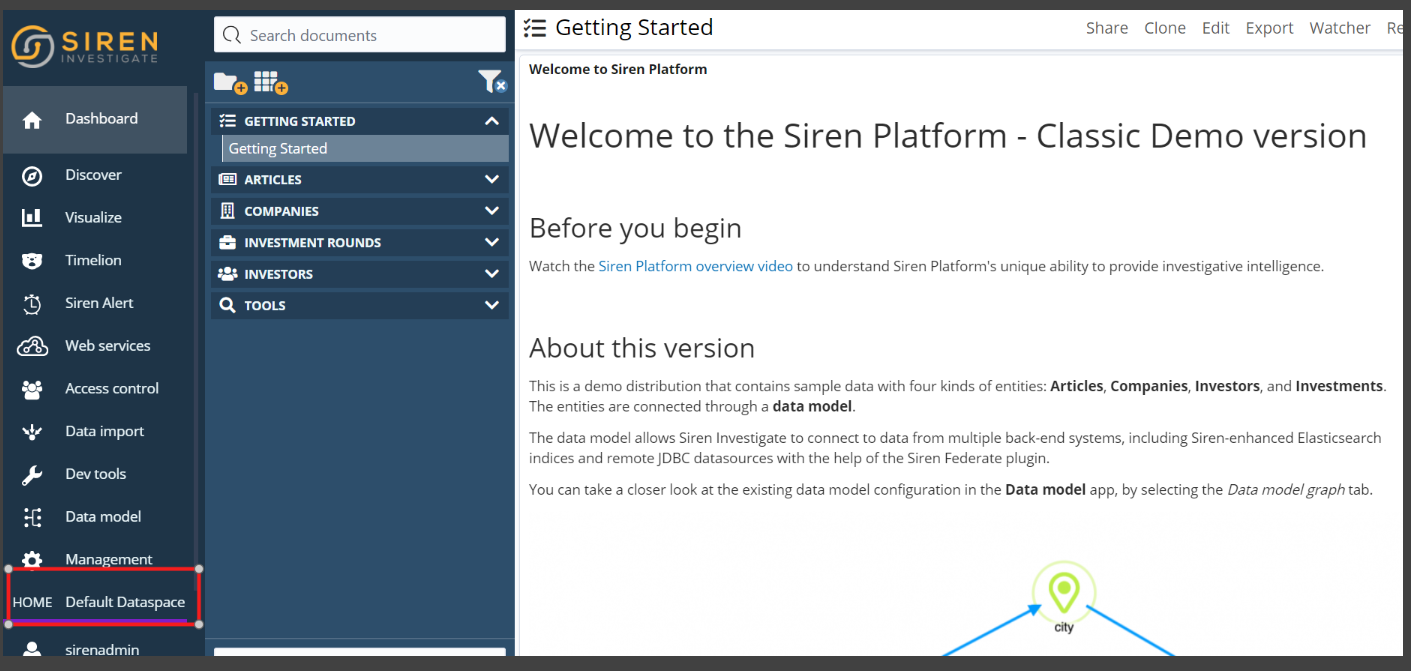Click the Tools group magnifier icon
The image size is (1411, 671).
tap(227, 306)
